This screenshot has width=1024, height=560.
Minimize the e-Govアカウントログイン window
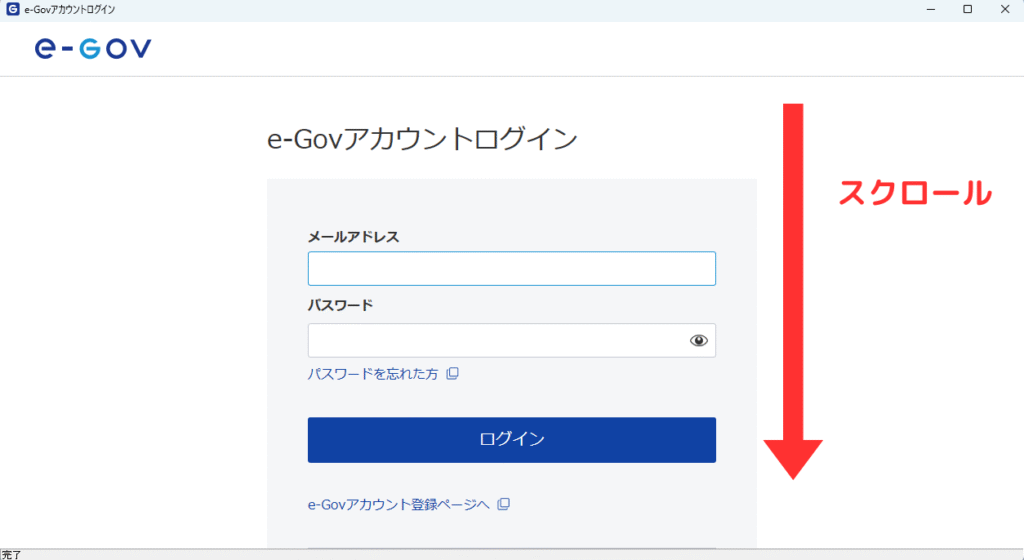pyautogui.click(x=931, y=10)
